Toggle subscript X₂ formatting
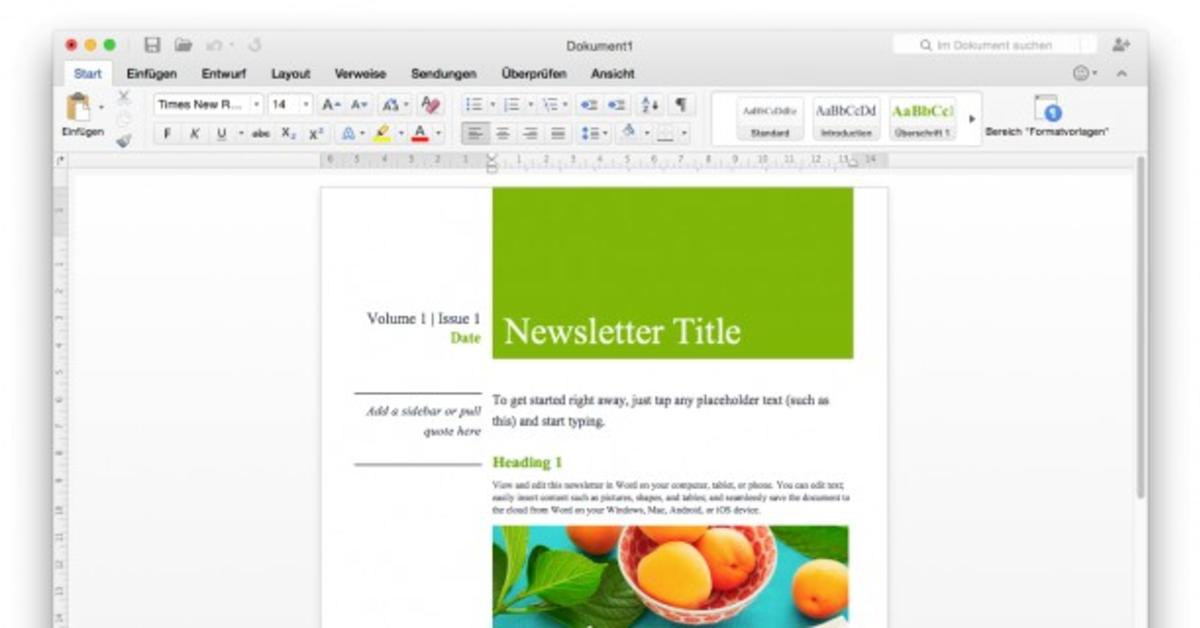Screen dimensions: 1200x628 (x=288, y=133)
